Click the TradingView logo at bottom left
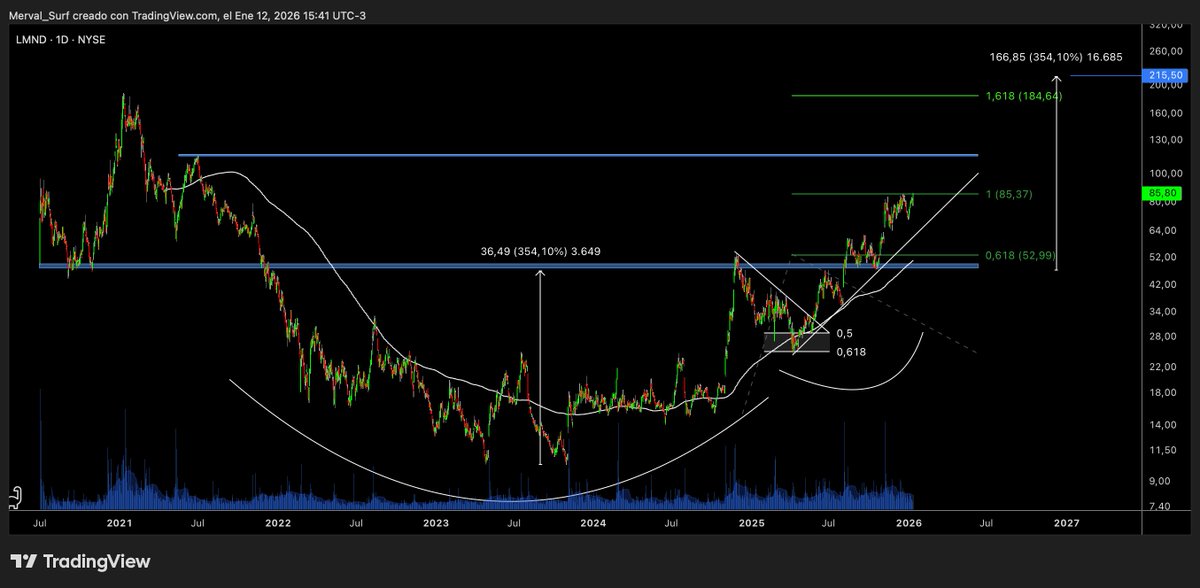 80,561
